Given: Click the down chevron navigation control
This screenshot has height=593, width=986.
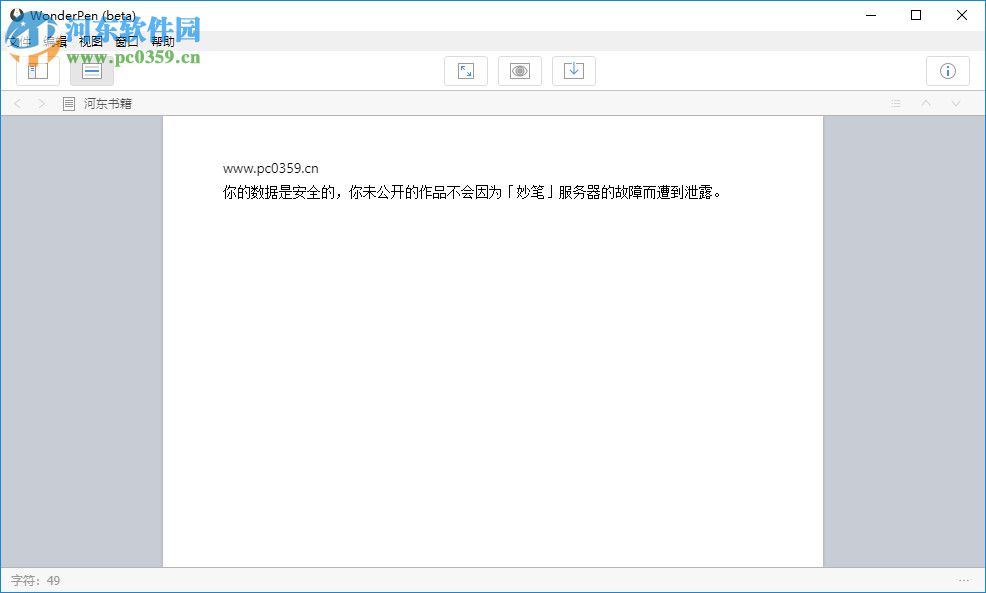Looking at the screenshot, I should tap(956, 103).
